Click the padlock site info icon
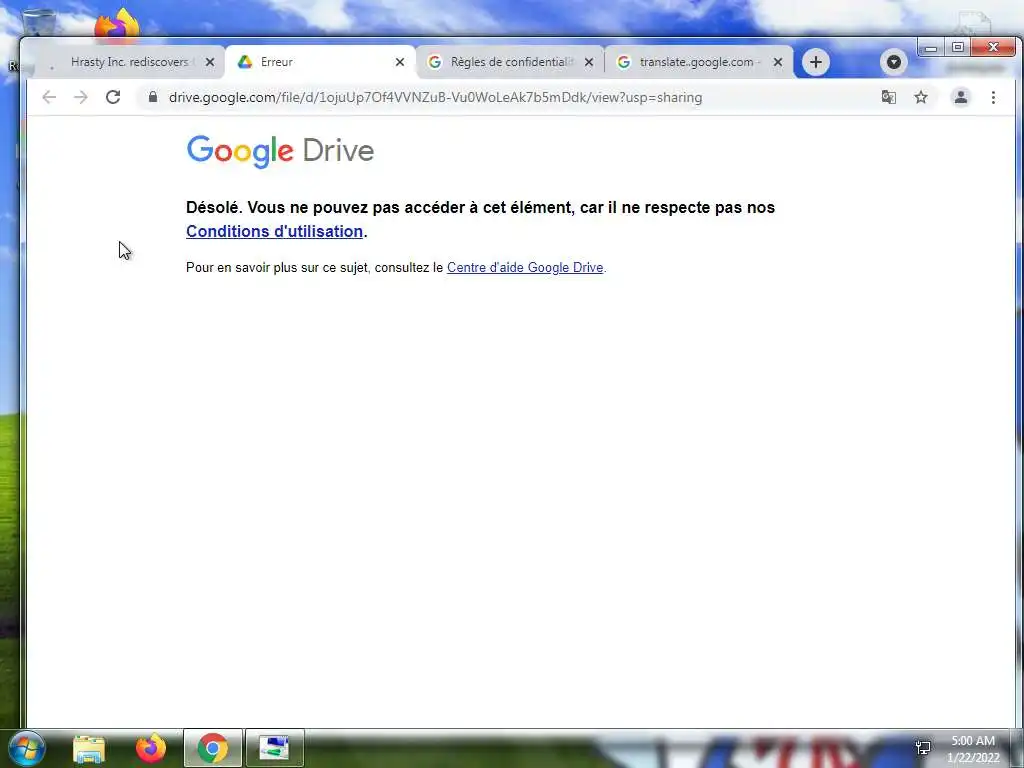 153,97
